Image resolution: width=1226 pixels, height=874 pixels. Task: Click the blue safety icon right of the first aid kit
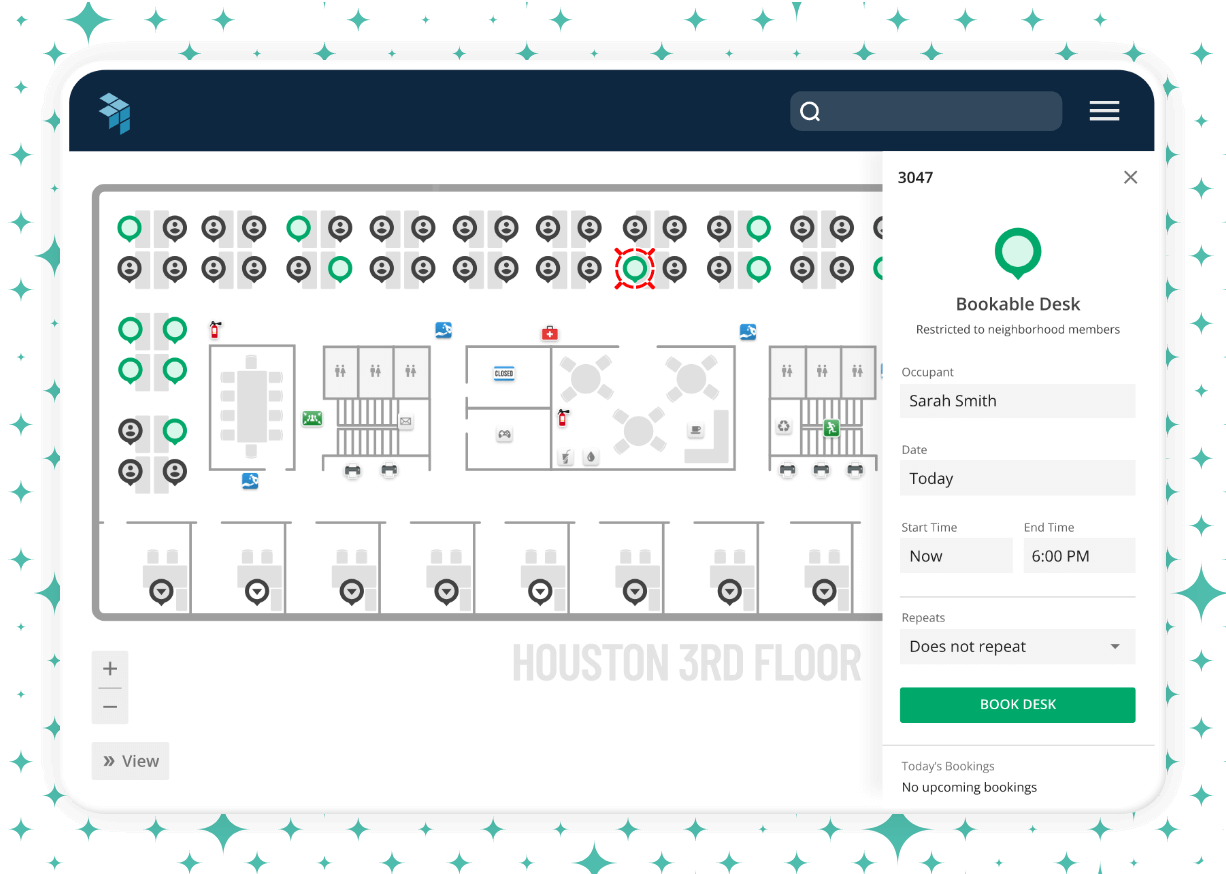[748, 331]
